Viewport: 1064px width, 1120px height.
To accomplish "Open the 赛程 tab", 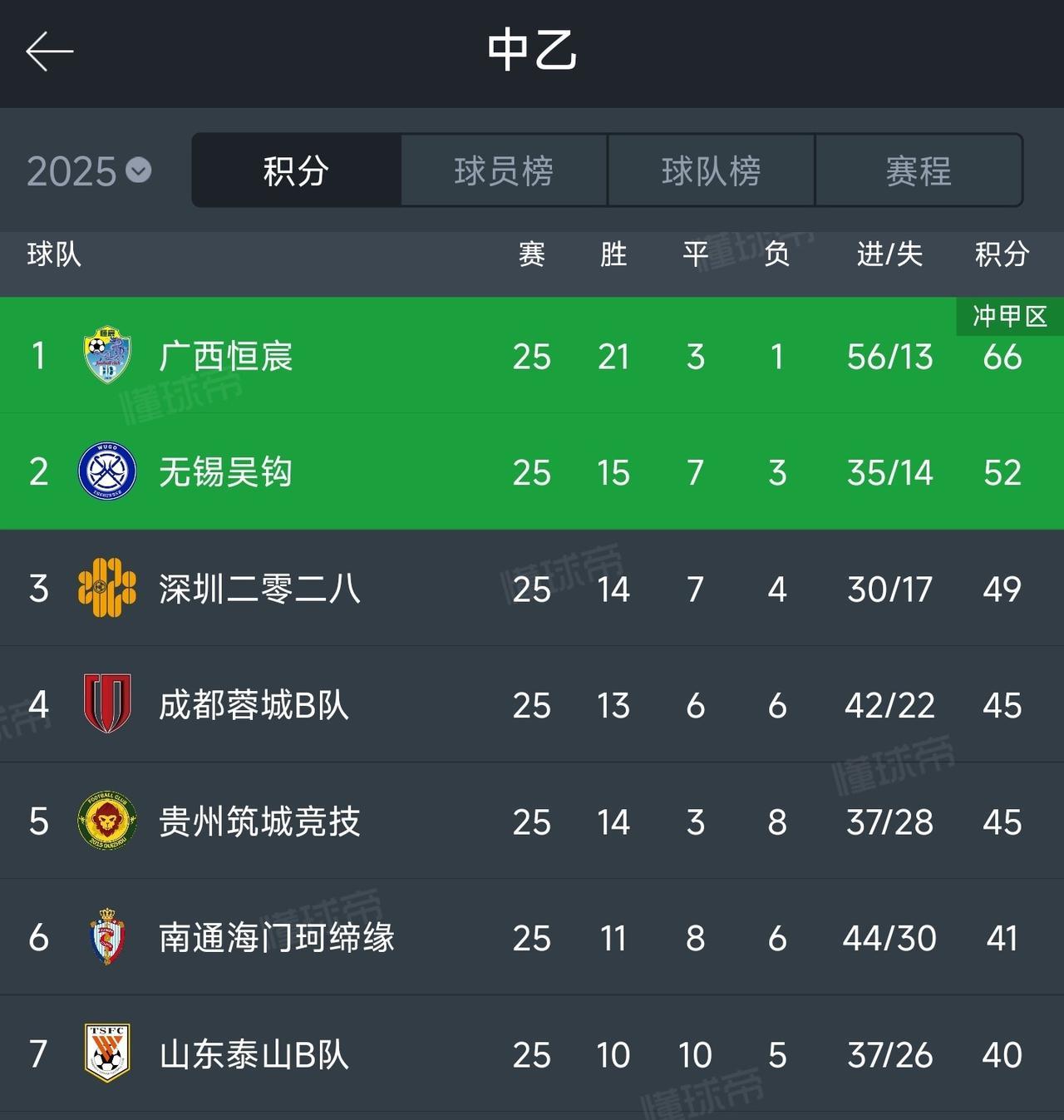I will [919, 170].
